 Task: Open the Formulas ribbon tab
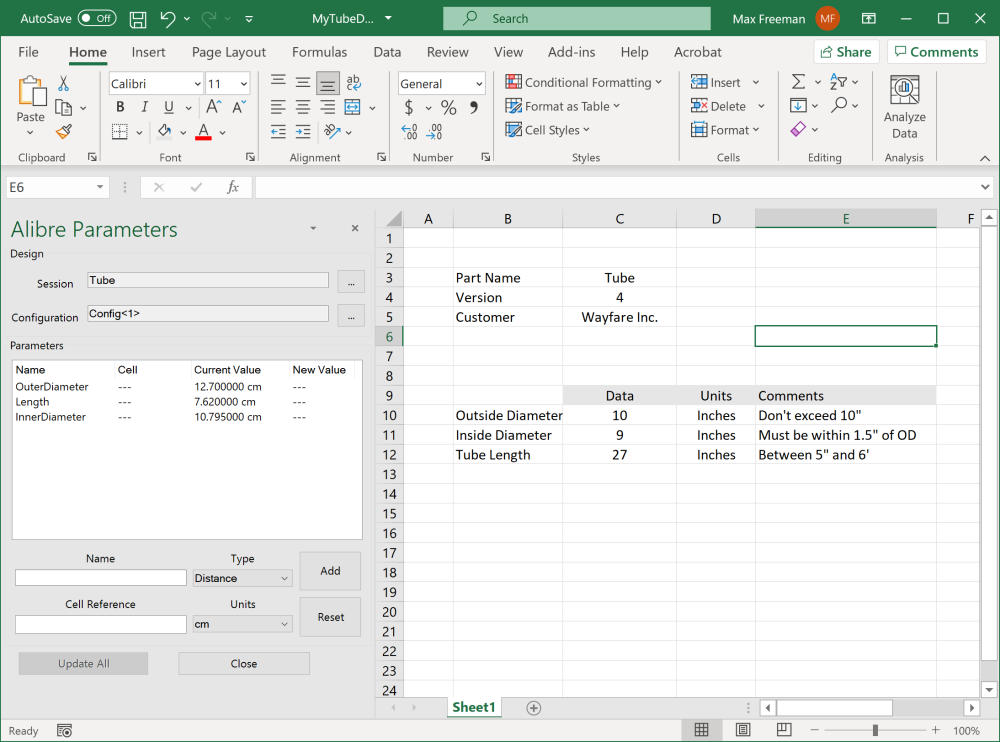[320, 52]
